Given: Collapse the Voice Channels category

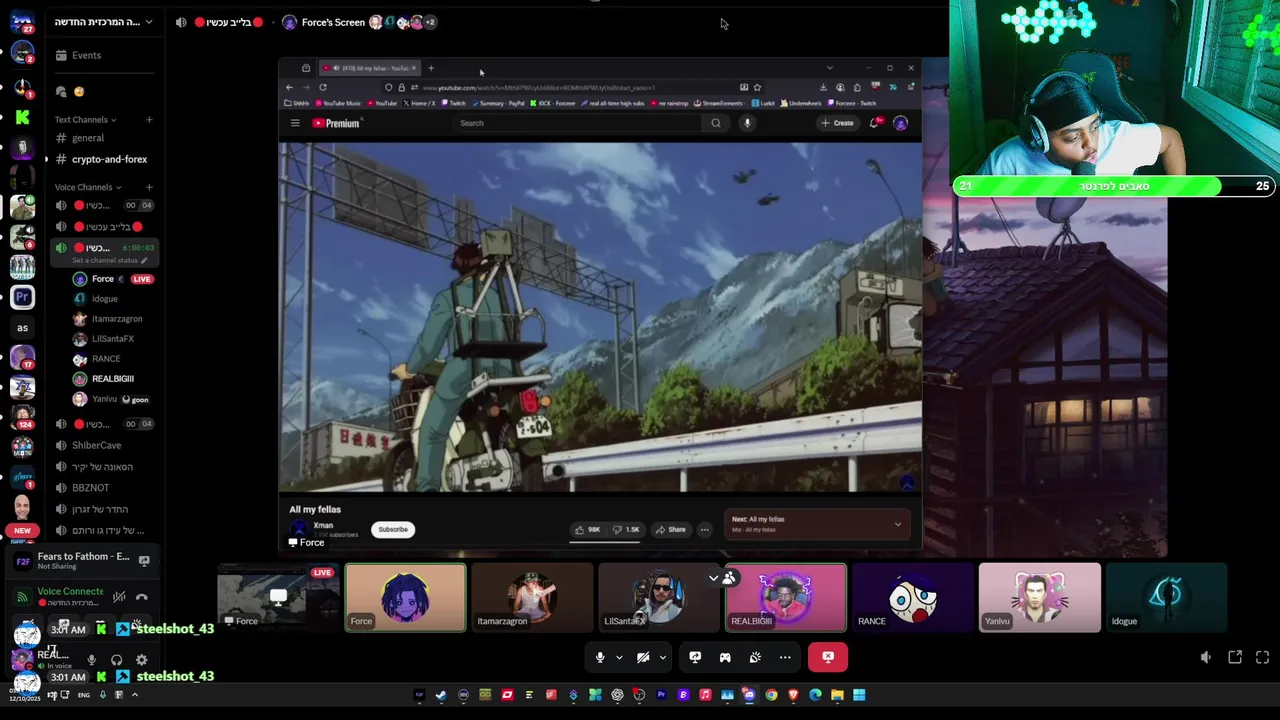Looking at the screenshot, I should tap(88, 187).
